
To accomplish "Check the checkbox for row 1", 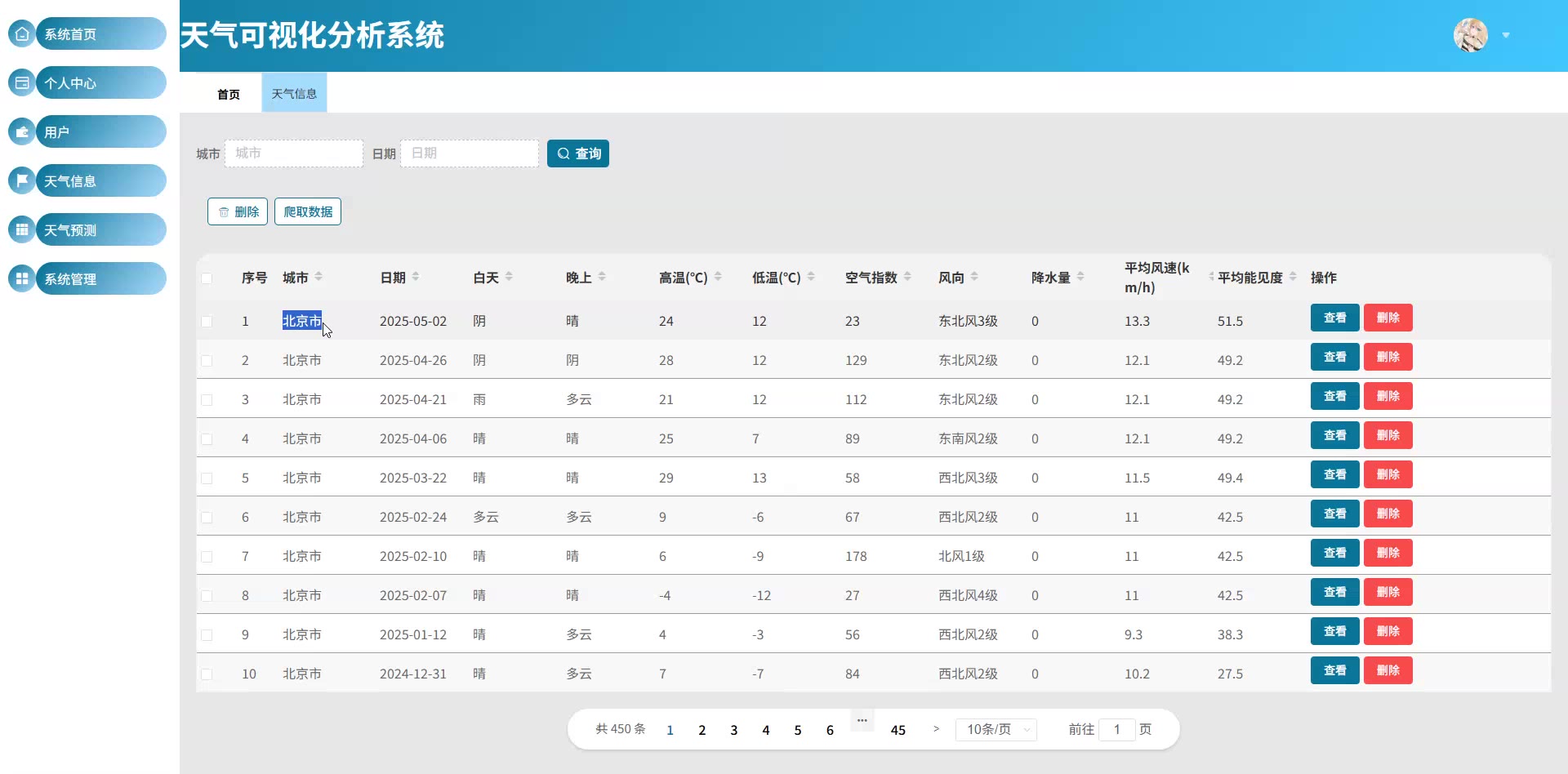I will (207, 322).
